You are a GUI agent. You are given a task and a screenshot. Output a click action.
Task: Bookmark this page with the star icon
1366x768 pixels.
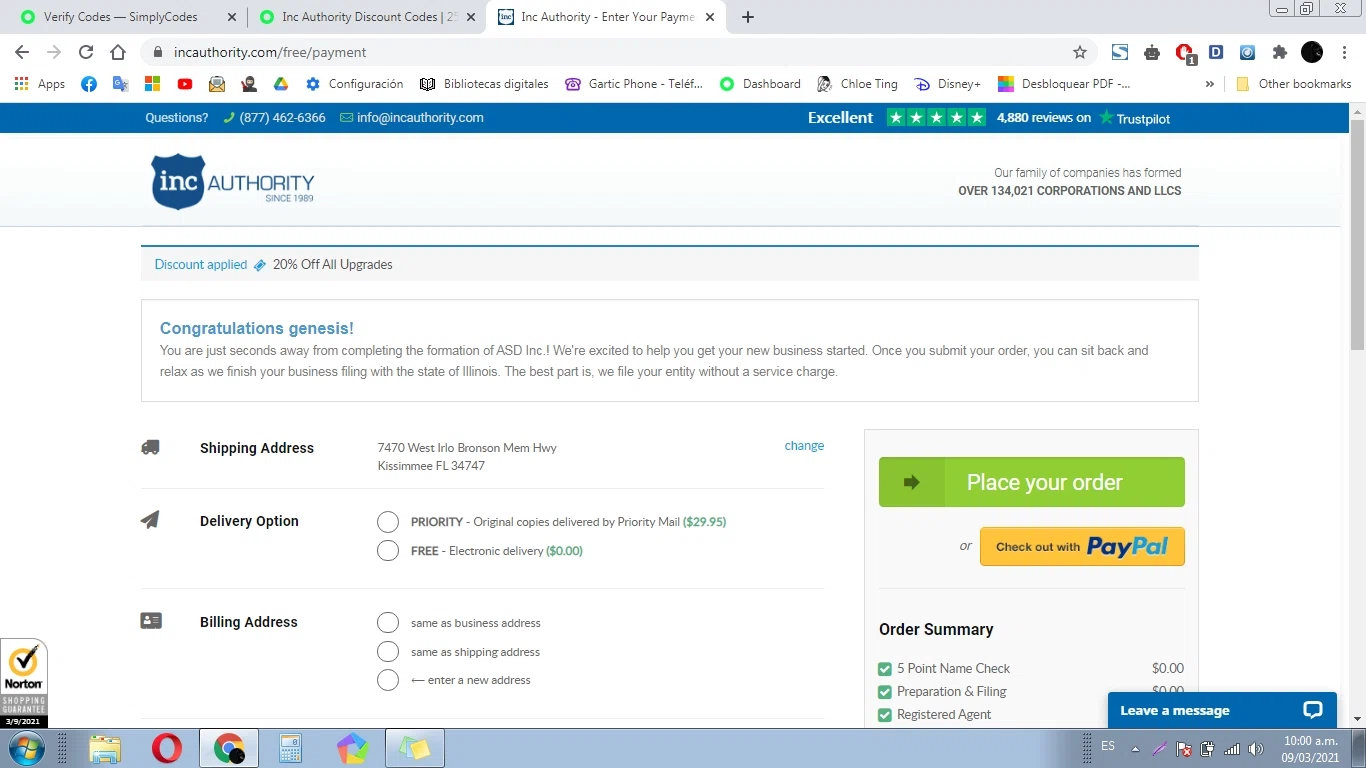(x=1080, y=52)
